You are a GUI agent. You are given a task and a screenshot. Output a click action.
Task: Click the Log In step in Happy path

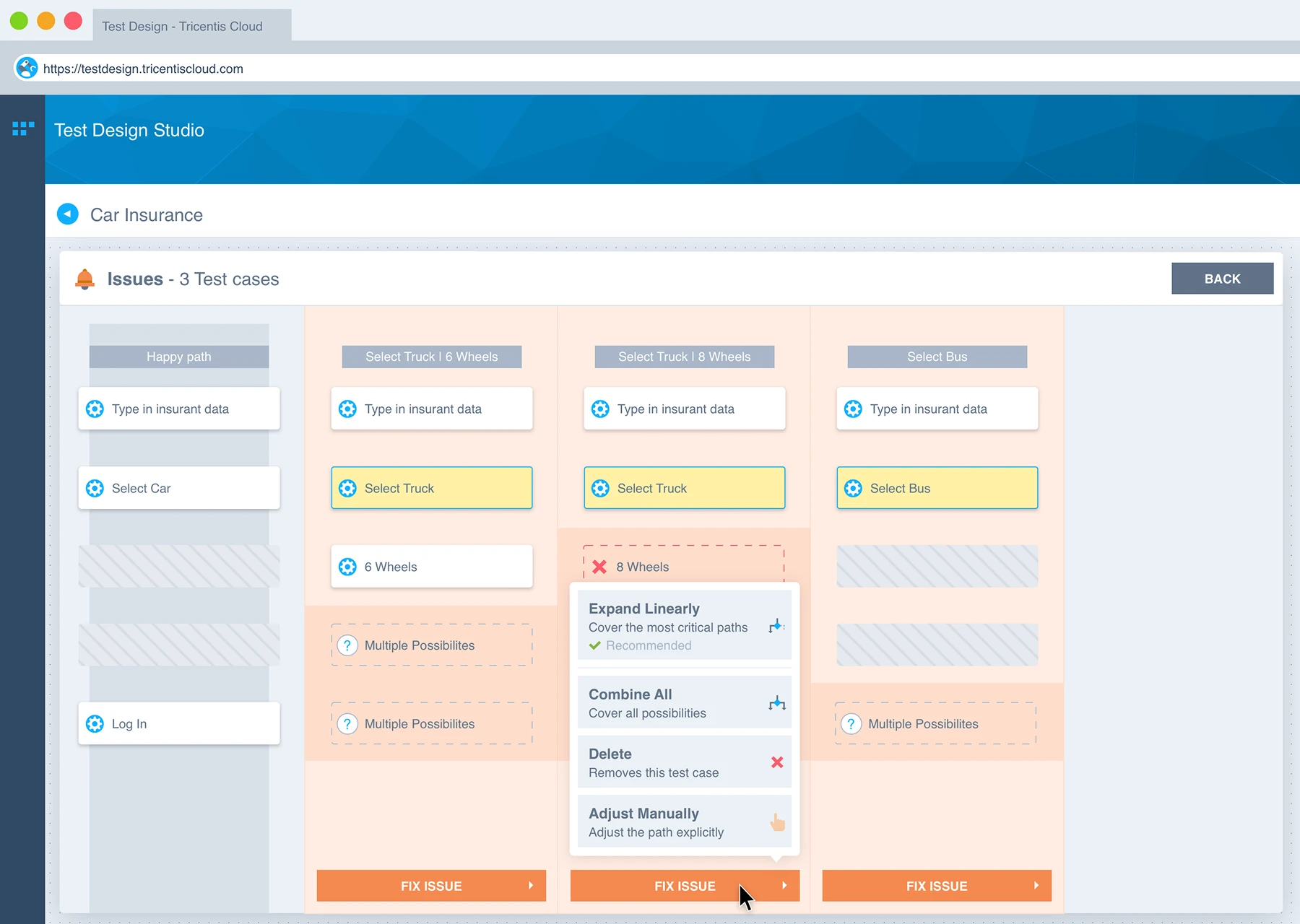(x=179, y=723)
